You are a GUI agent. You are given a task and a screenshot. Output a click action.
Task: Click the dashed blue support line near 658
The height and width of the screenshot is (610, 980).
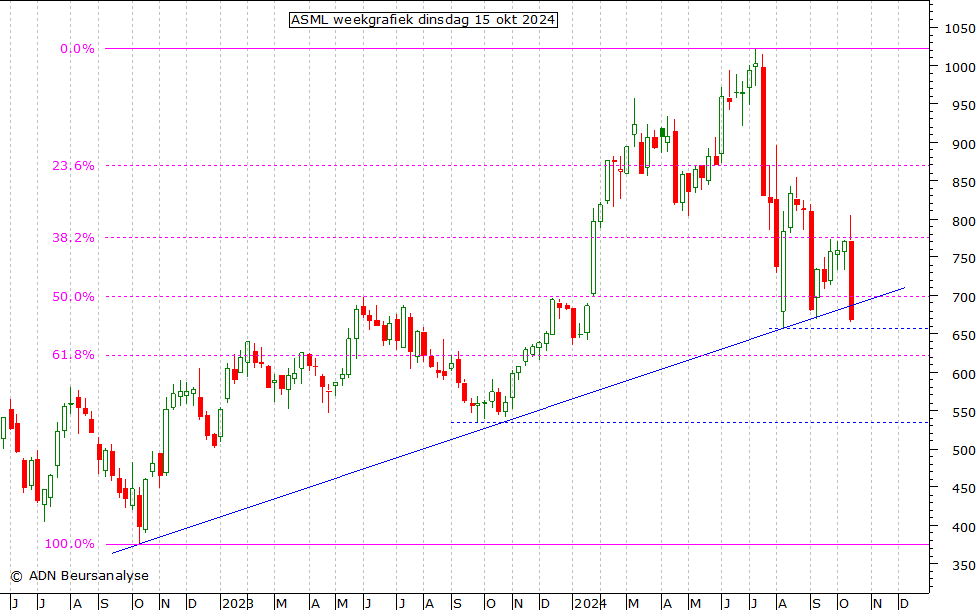848,328
